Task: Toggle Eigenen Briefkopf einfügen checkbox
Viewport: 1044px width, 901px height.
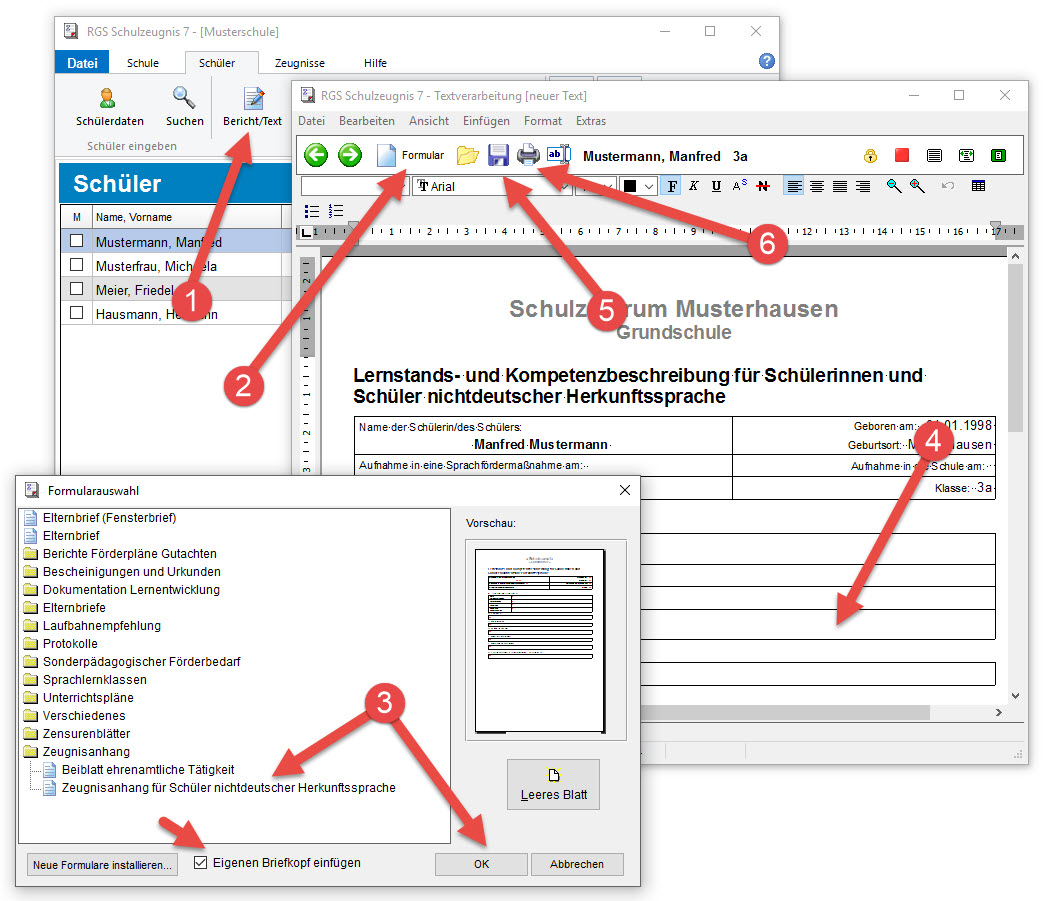Action: (x=200, y=862)
